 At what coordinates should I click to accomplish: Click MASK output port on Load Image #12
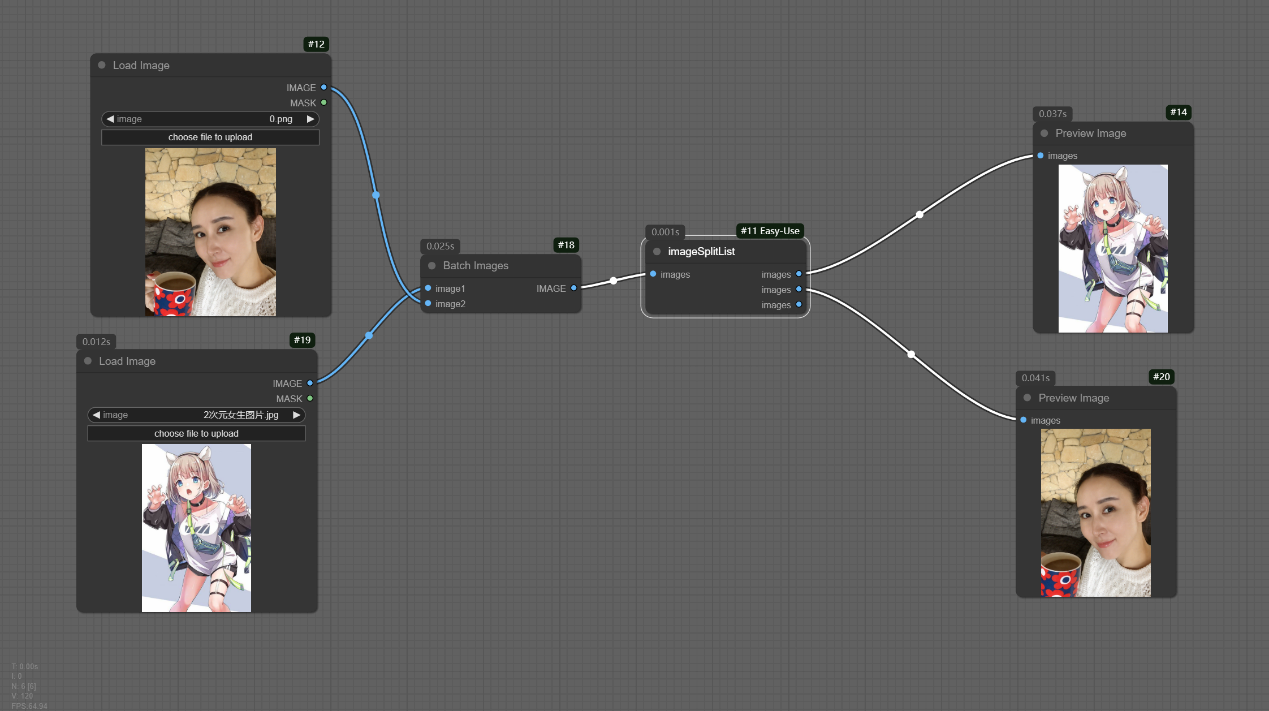[x=324, y=103]
